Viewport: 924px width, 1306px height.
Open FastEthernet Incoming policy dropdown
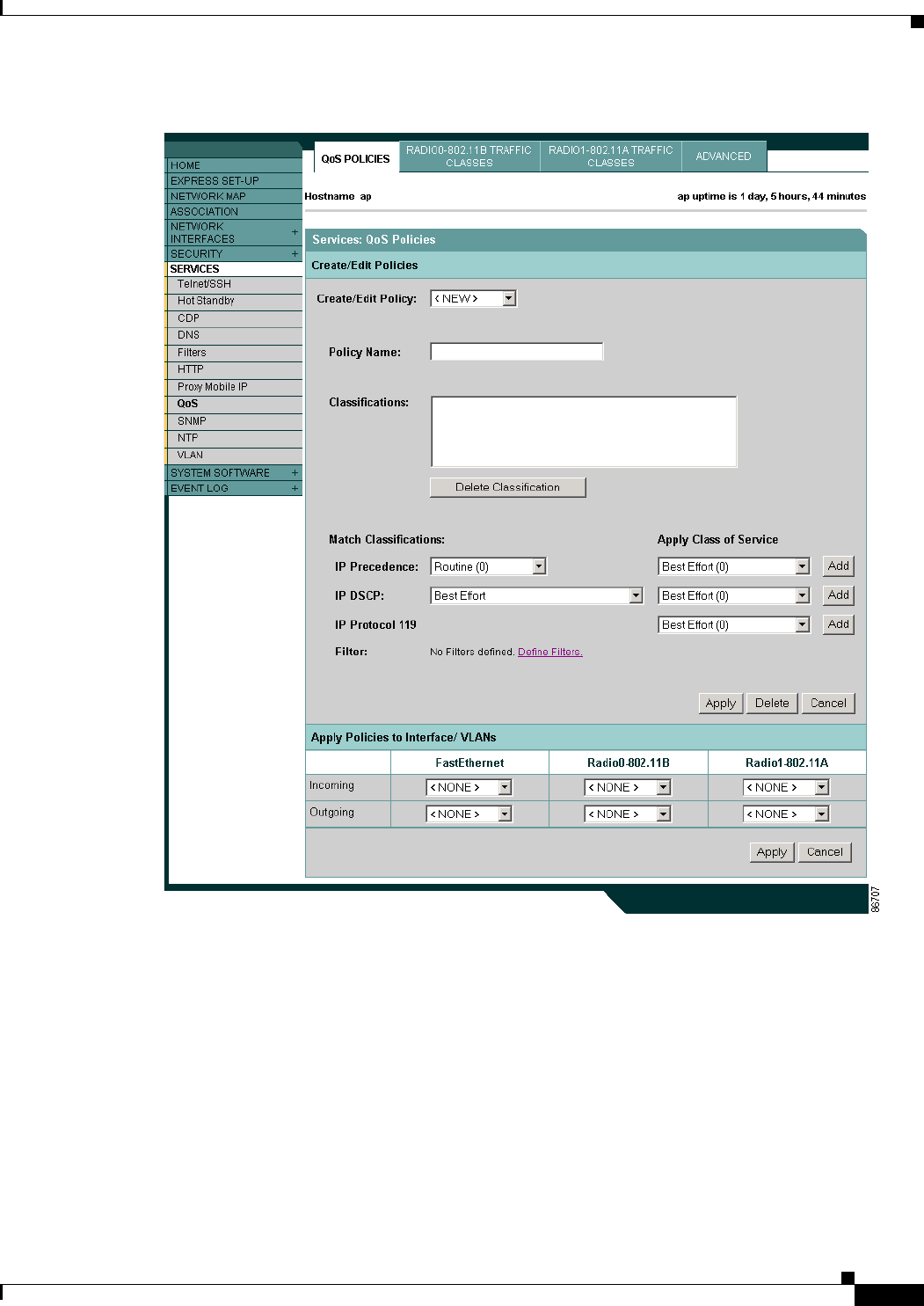[469, 788]
